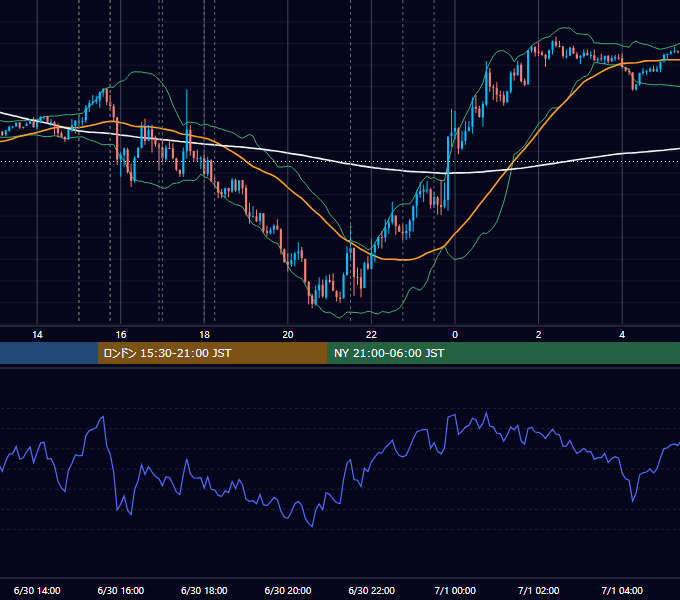Image resolution: width=680 pixels, height=600 pixels.
Task: Click the 14 hour axis label
Action: (37, 335)
